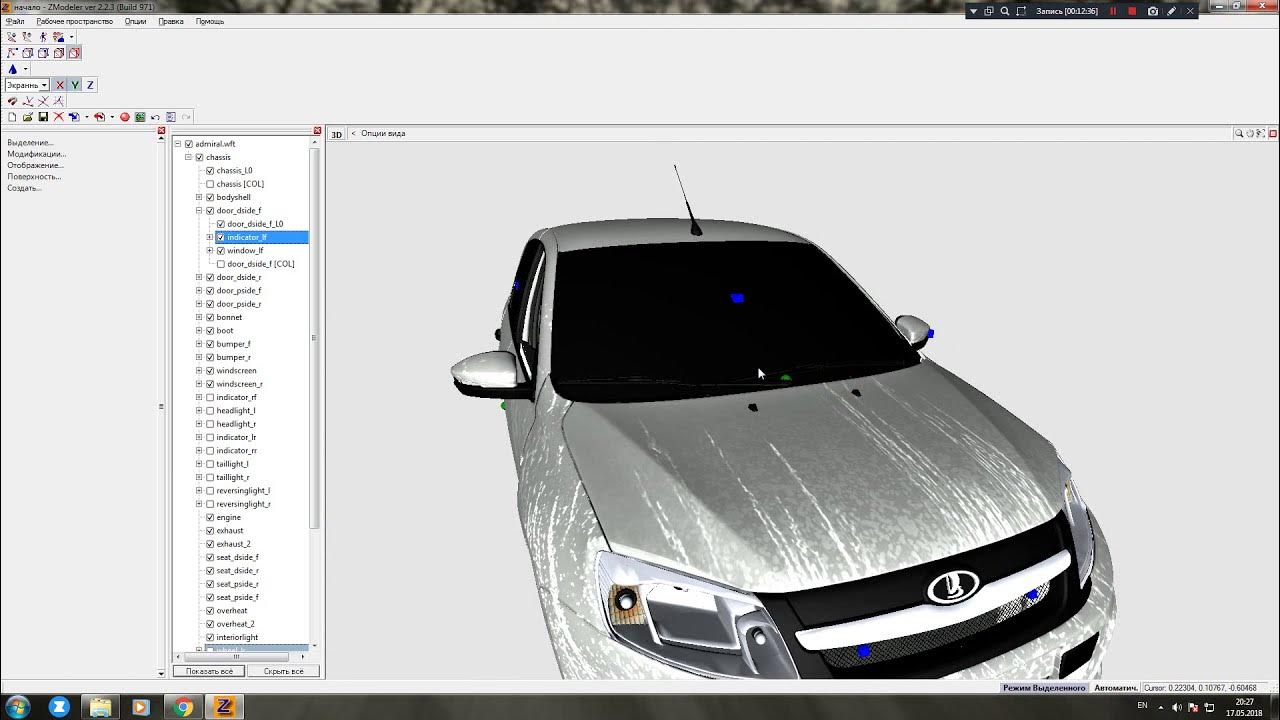Collapse the chassis tree node

point(188,157)
